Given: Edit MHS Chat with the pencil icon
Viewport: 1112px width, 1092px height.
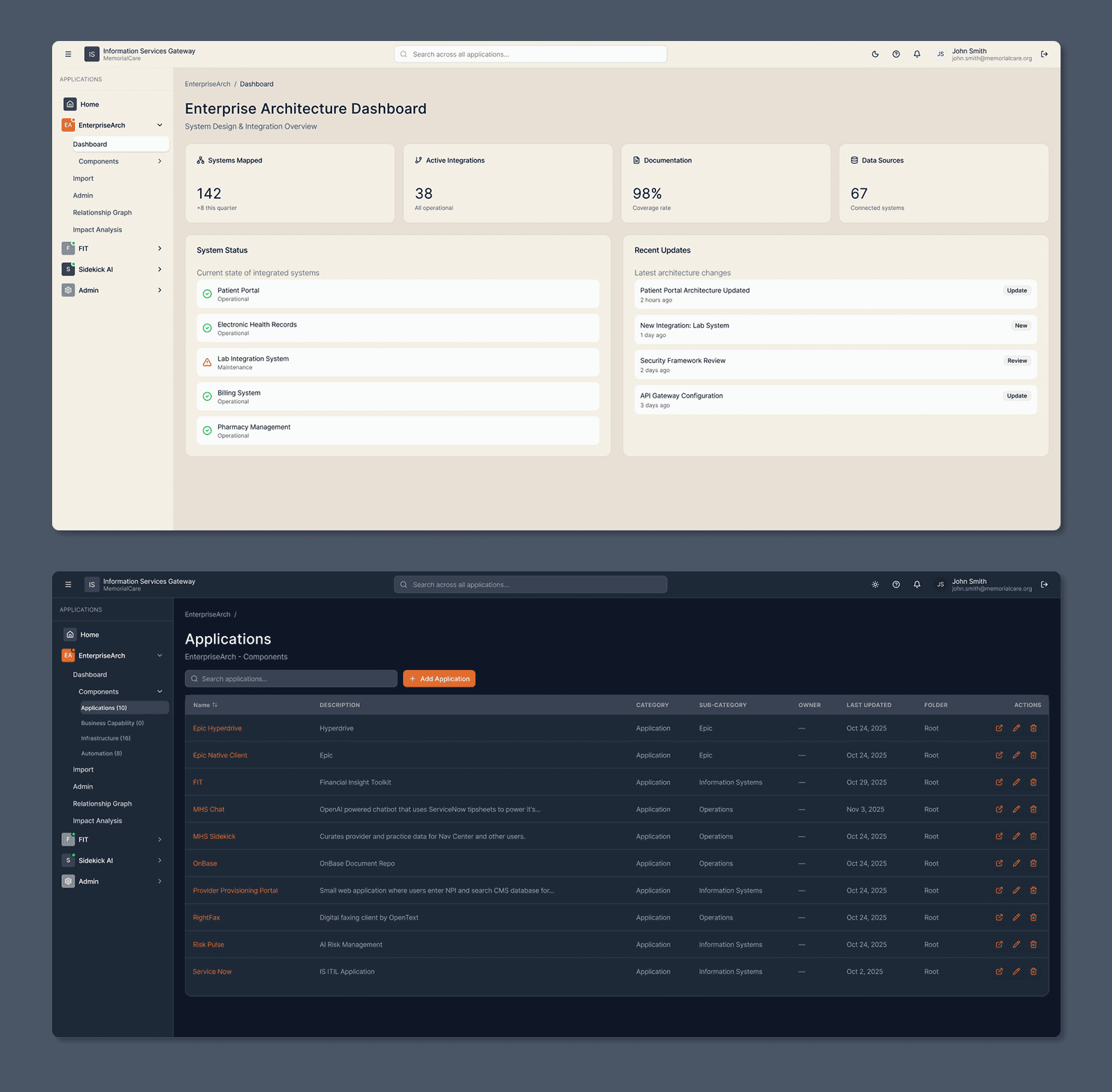Looking at the screenshot, I should pyautogui.click(x=1016, y=809).
